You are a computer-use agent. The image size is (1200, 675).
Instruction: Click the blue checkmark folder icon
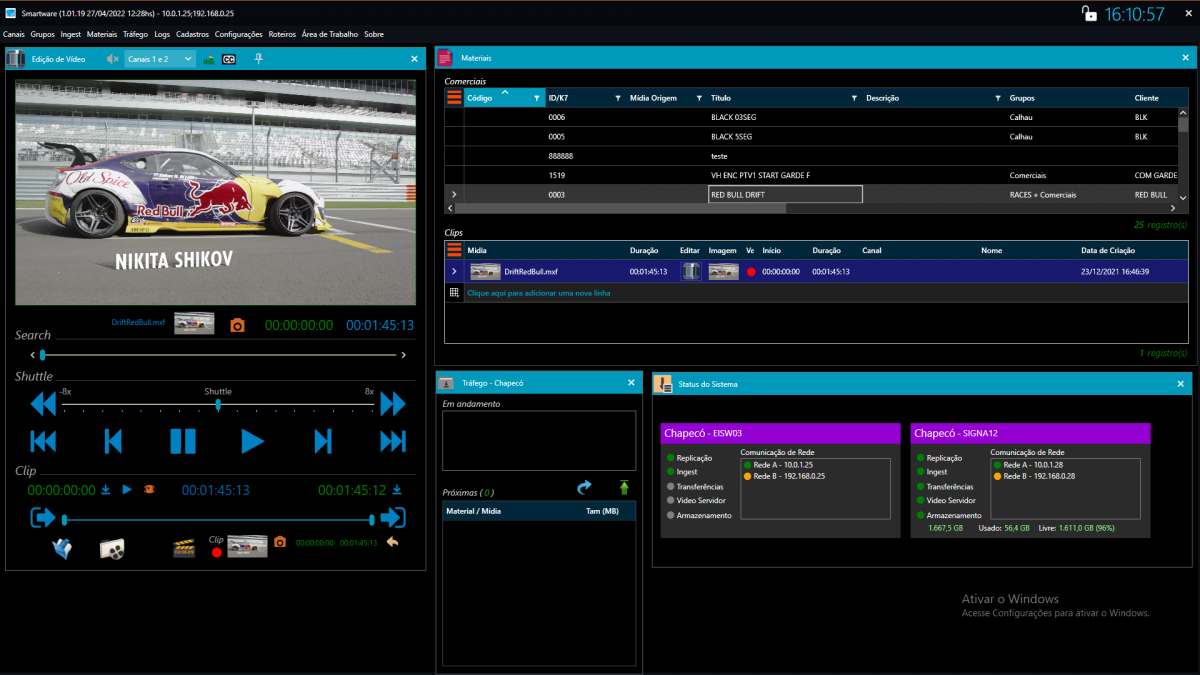pyautogui.click(x=62, y=548)
